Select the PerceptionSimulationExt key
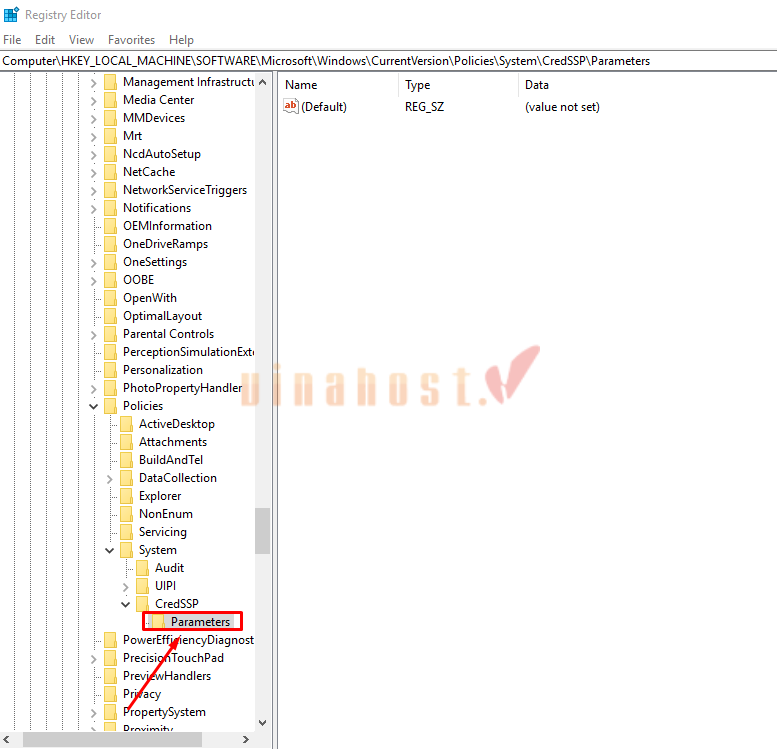 click(188, 352)
